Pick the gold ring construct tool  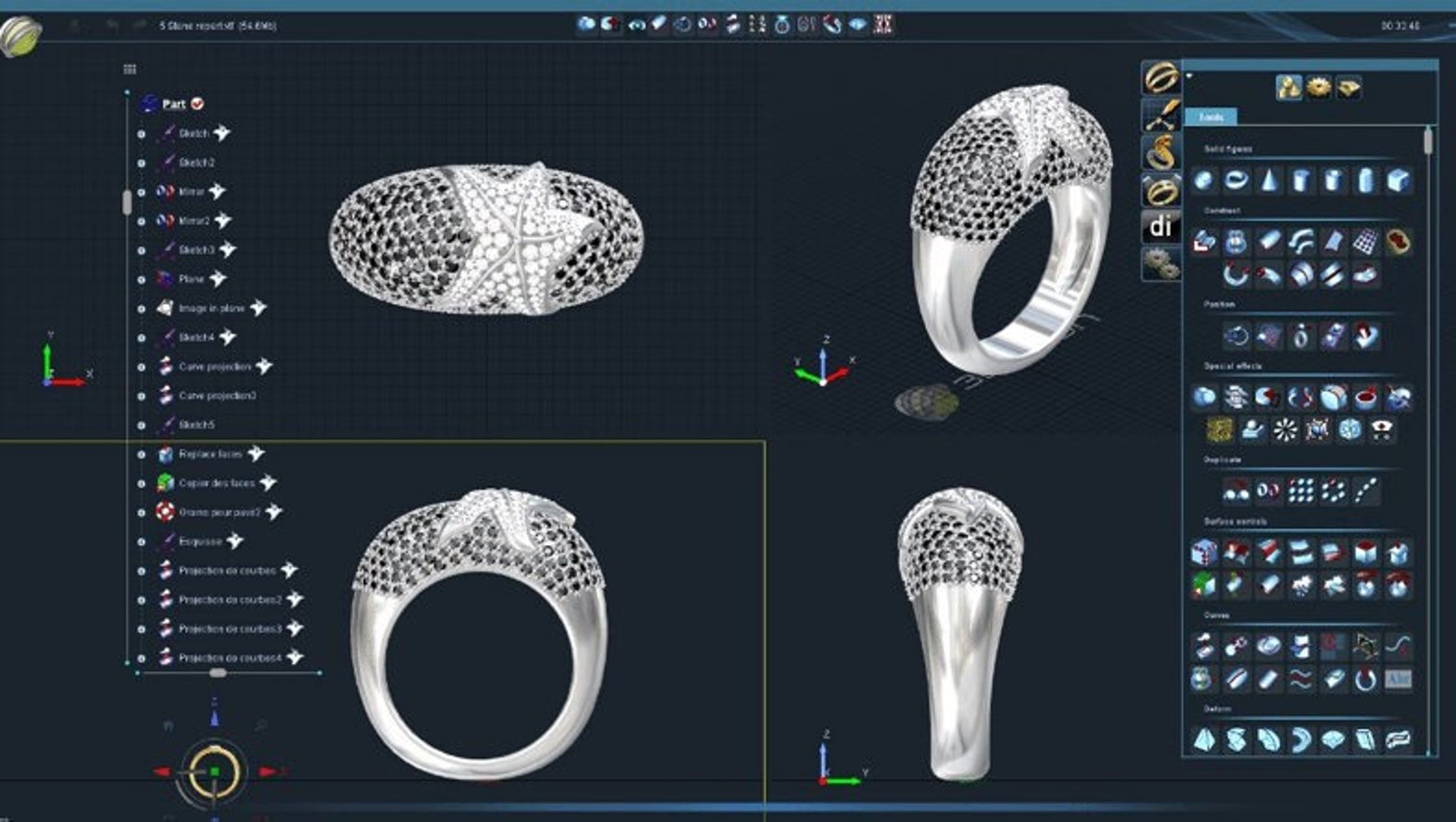click(x=1398, y=242)
